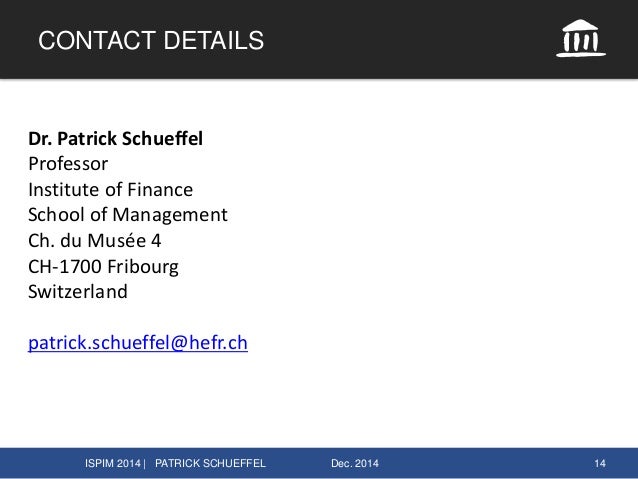Click the hefr.ch domain part of email

pos(218,343)
